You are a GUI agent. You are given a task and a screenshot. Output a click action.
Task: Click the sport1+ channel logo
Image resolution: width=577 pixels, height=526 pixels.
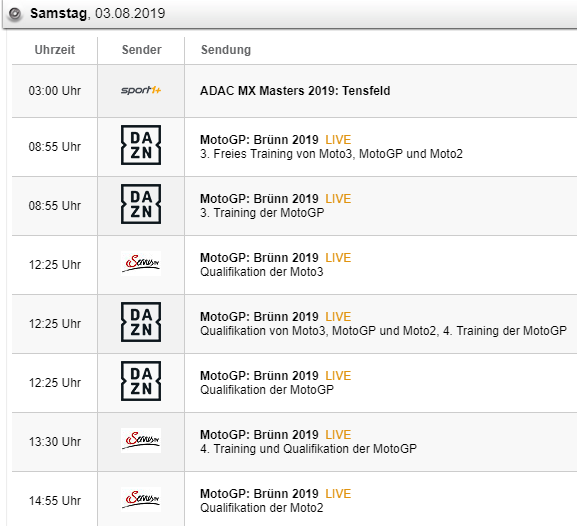141,90
